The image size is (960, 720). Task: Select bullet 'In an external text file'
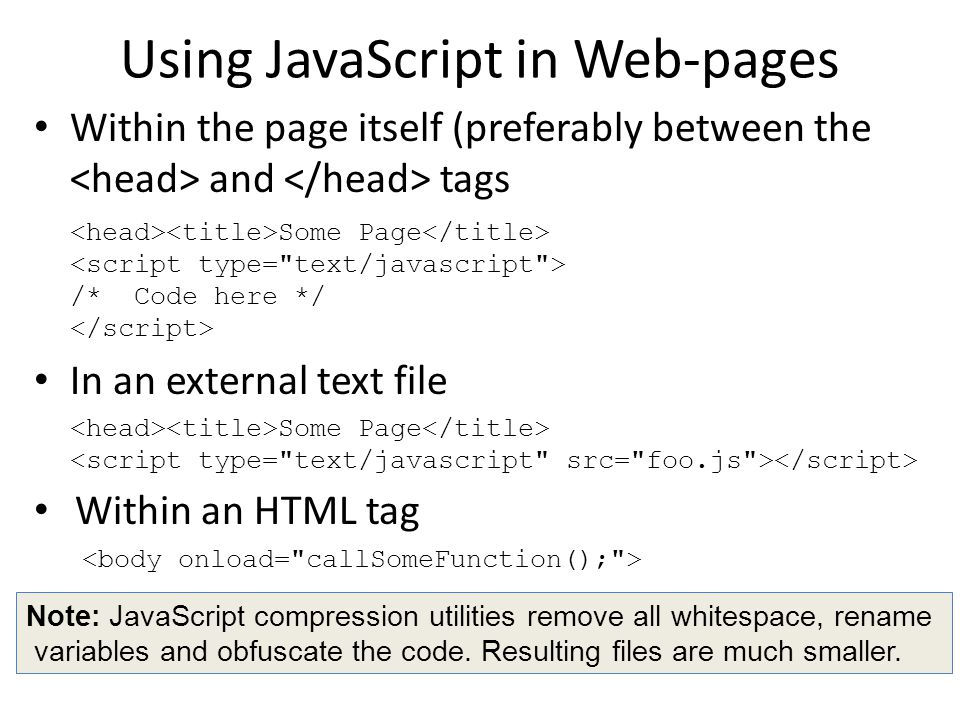[x=258, y=381]
